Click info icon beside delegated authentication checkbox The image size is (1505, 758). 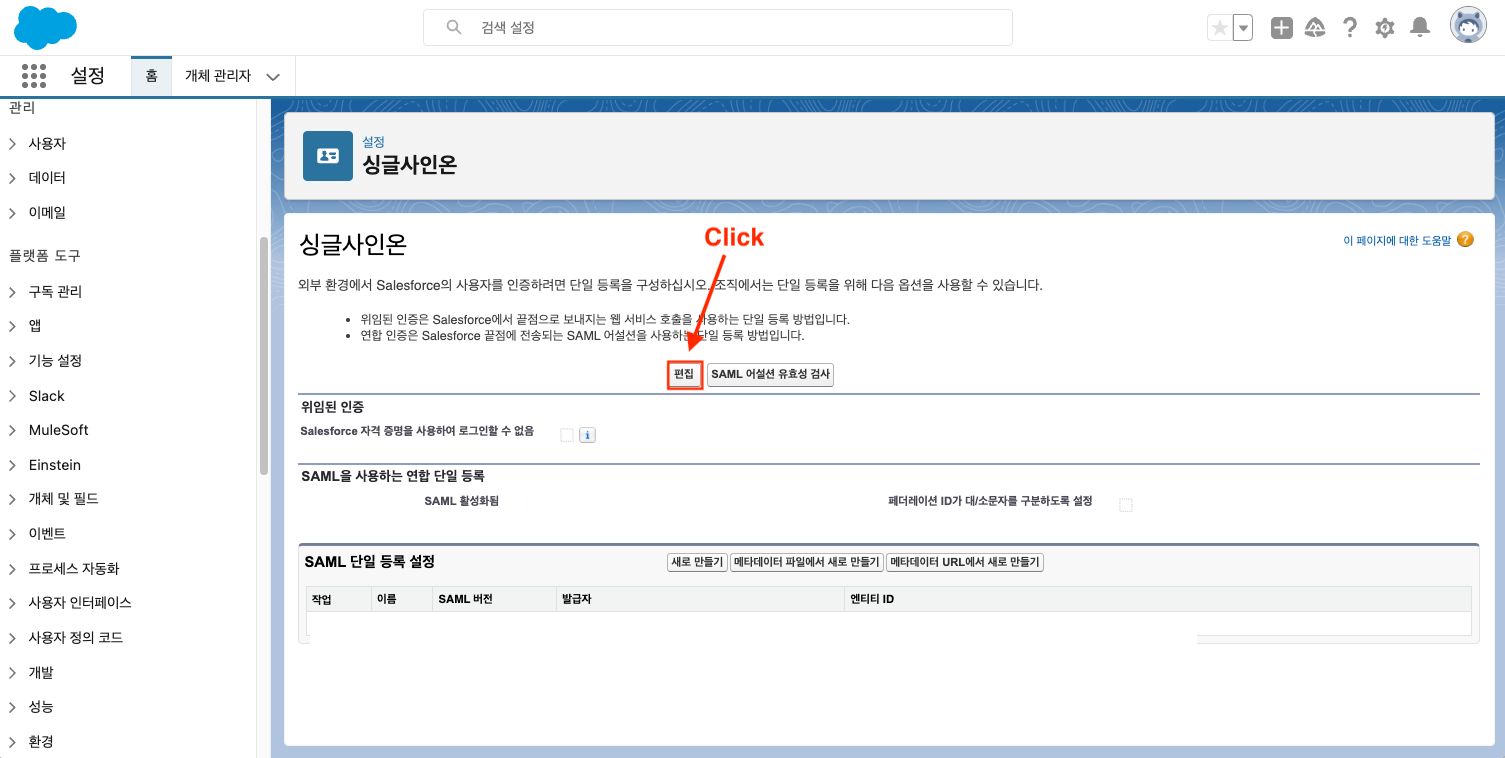coord(587,435)
